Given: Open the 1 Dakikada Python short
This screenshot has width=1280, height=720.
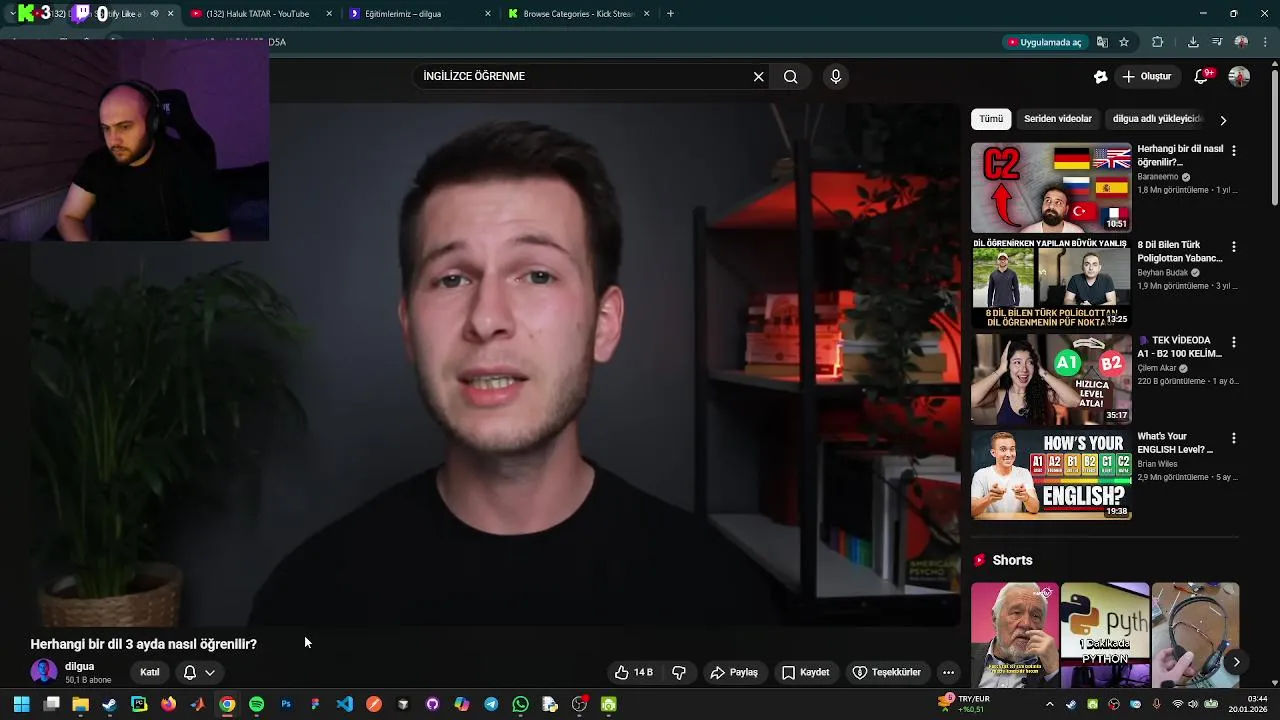Looking at the screenshot, I should [x=1105, y=635].
